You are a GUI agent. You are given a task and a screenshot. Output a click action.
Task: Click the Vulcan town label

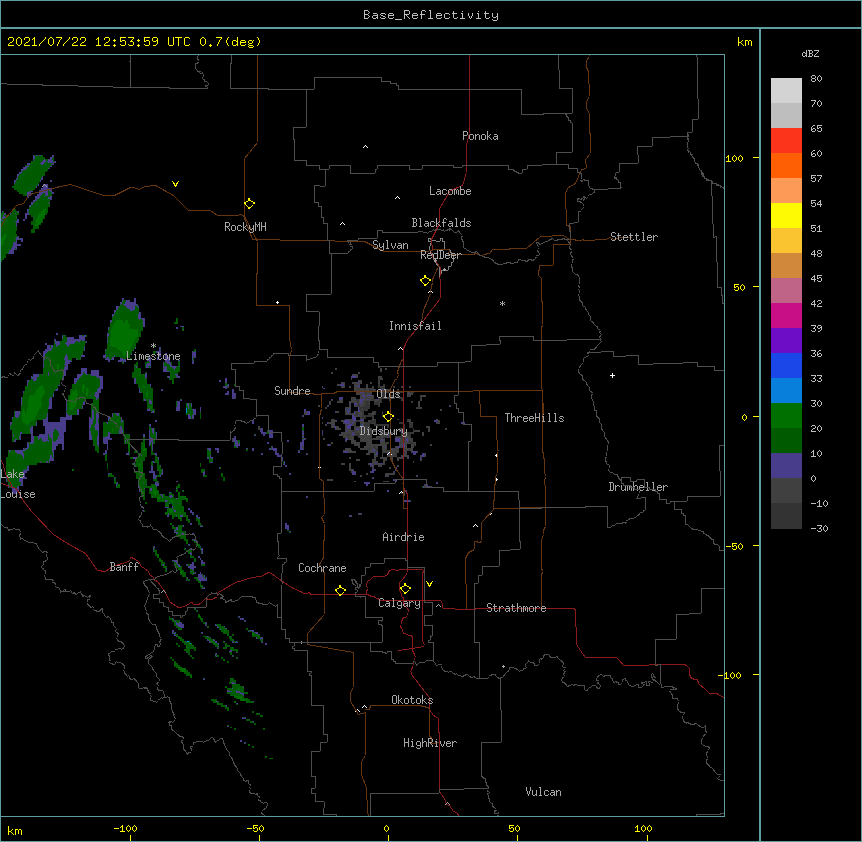(543, 792)
